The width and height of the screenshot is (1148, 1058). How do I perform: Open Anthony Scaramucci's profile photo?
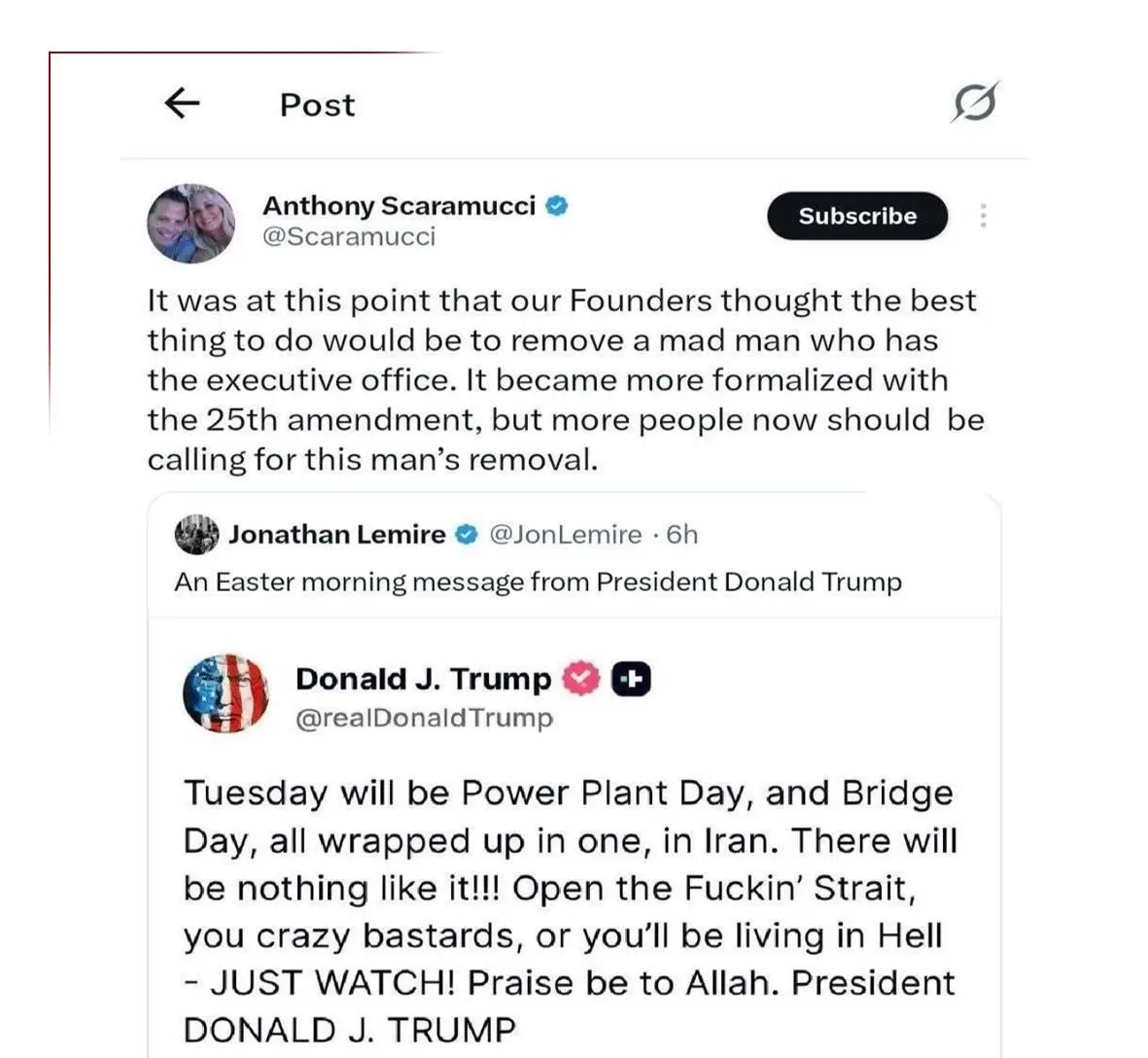191,224
